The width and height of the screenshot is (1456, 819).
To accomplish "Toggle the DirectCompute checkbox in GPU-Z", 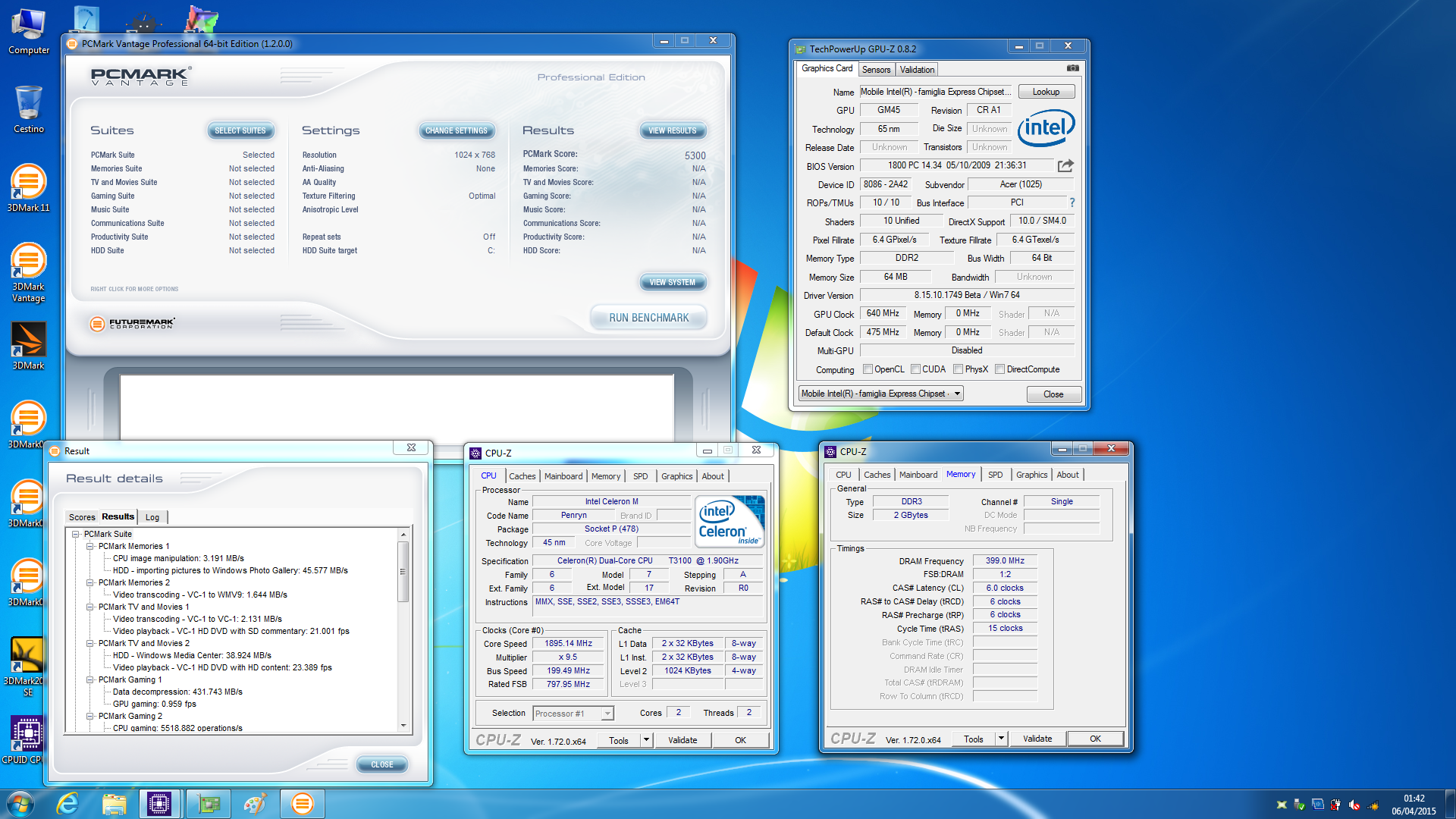I will pos(1000,369).
